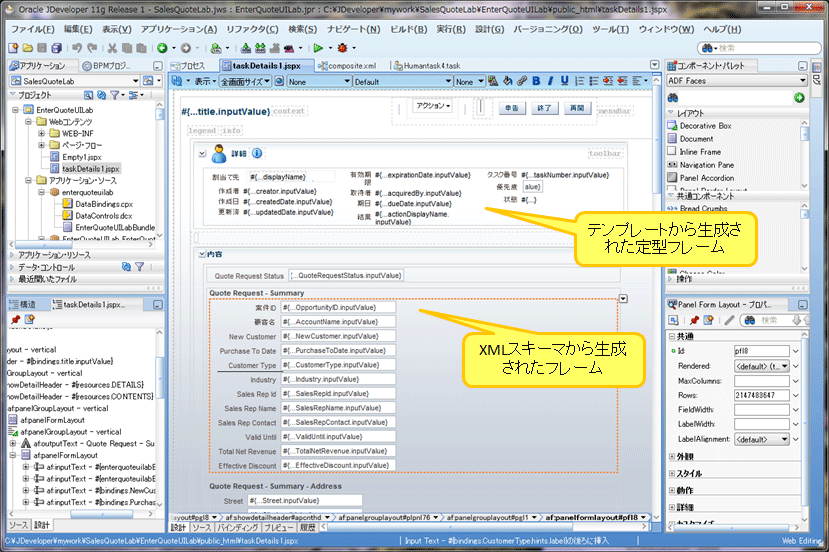Click the green go arrow in Component Palette
This screenshot has height=552, width=829.
pos(799,98)
